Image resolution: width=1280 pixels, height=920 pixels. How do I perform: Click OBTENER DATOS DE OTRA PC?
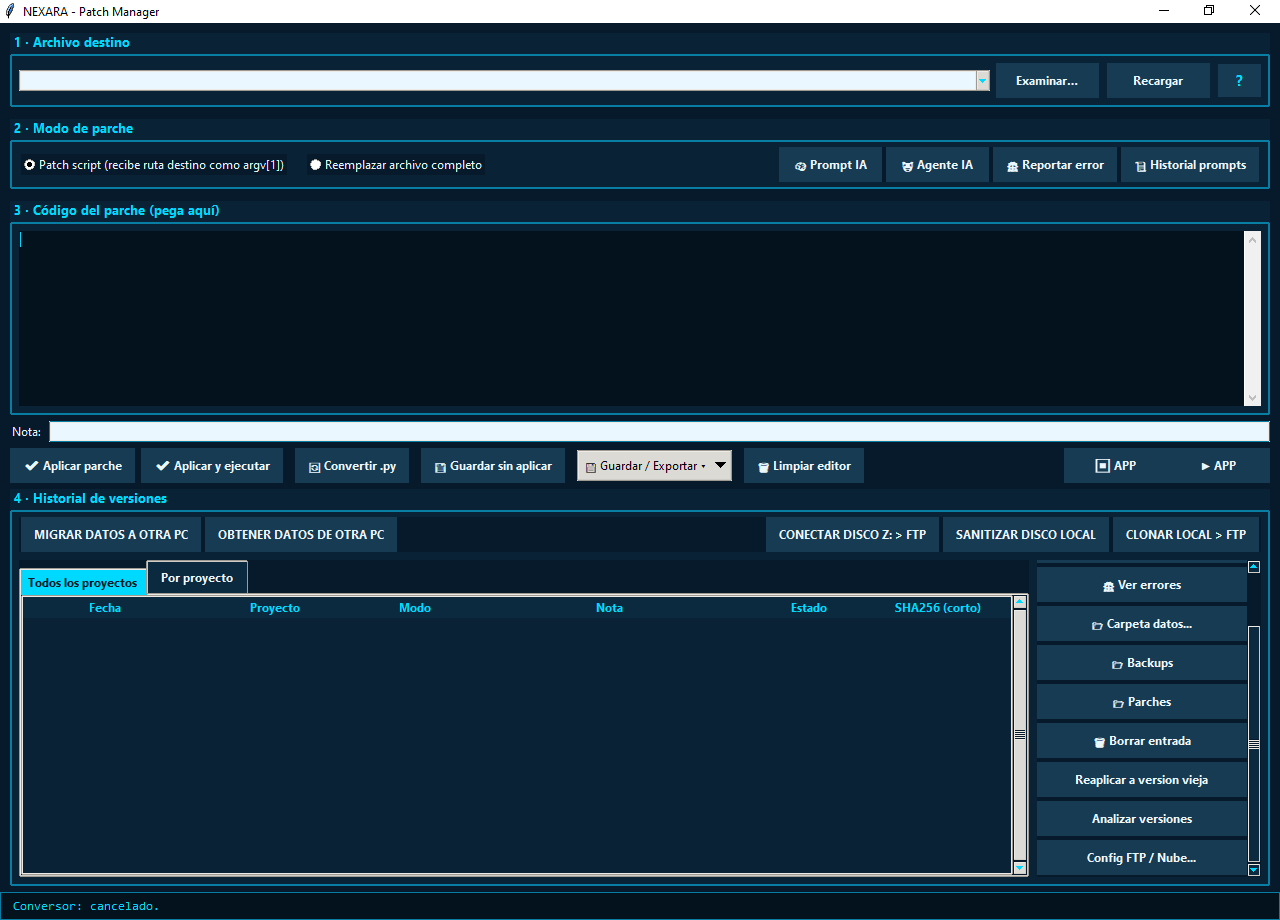tap(301, 535)
